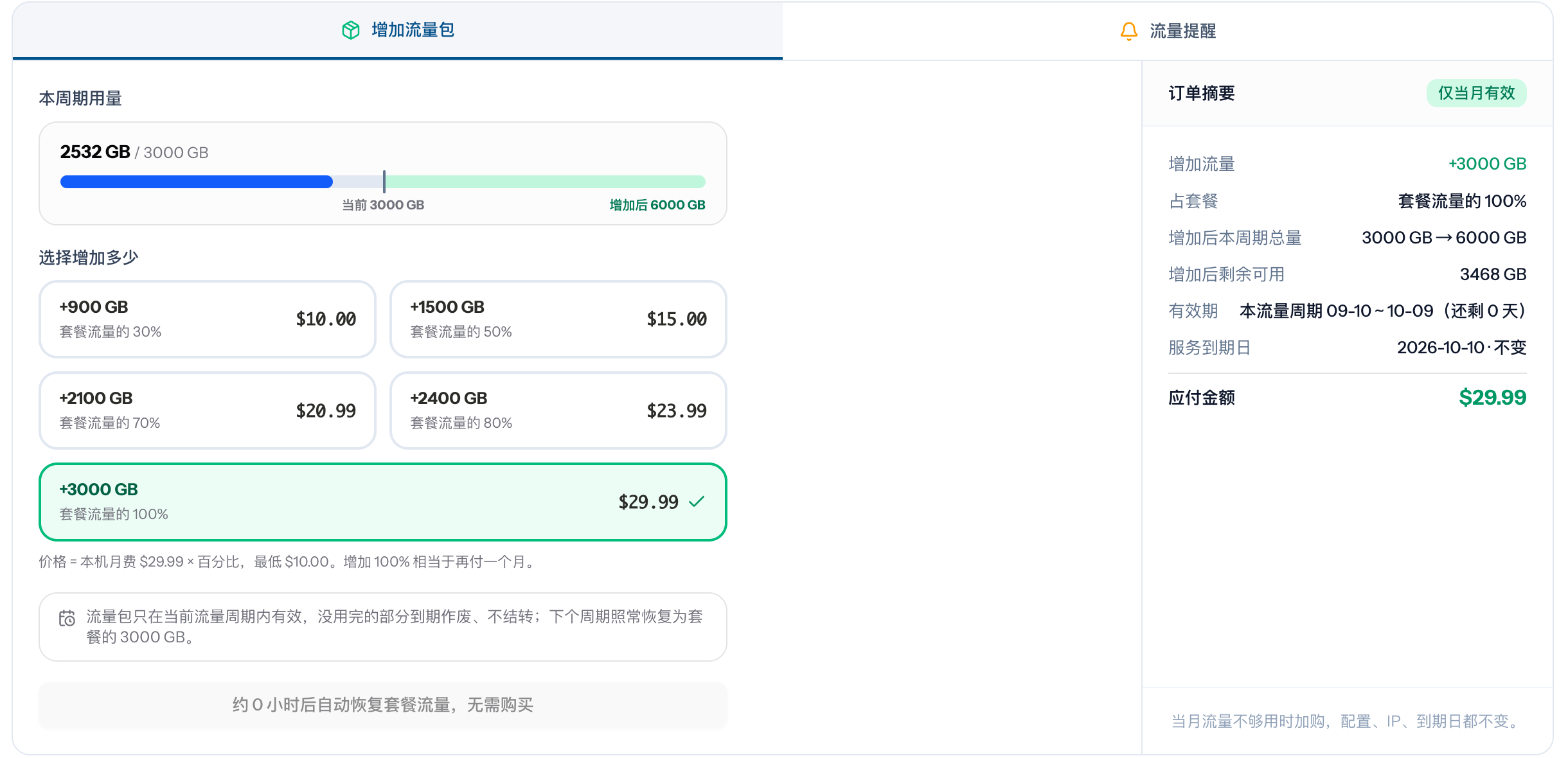
Task: Select the +1500 GB traffic pack
Action: coord(558,319)
